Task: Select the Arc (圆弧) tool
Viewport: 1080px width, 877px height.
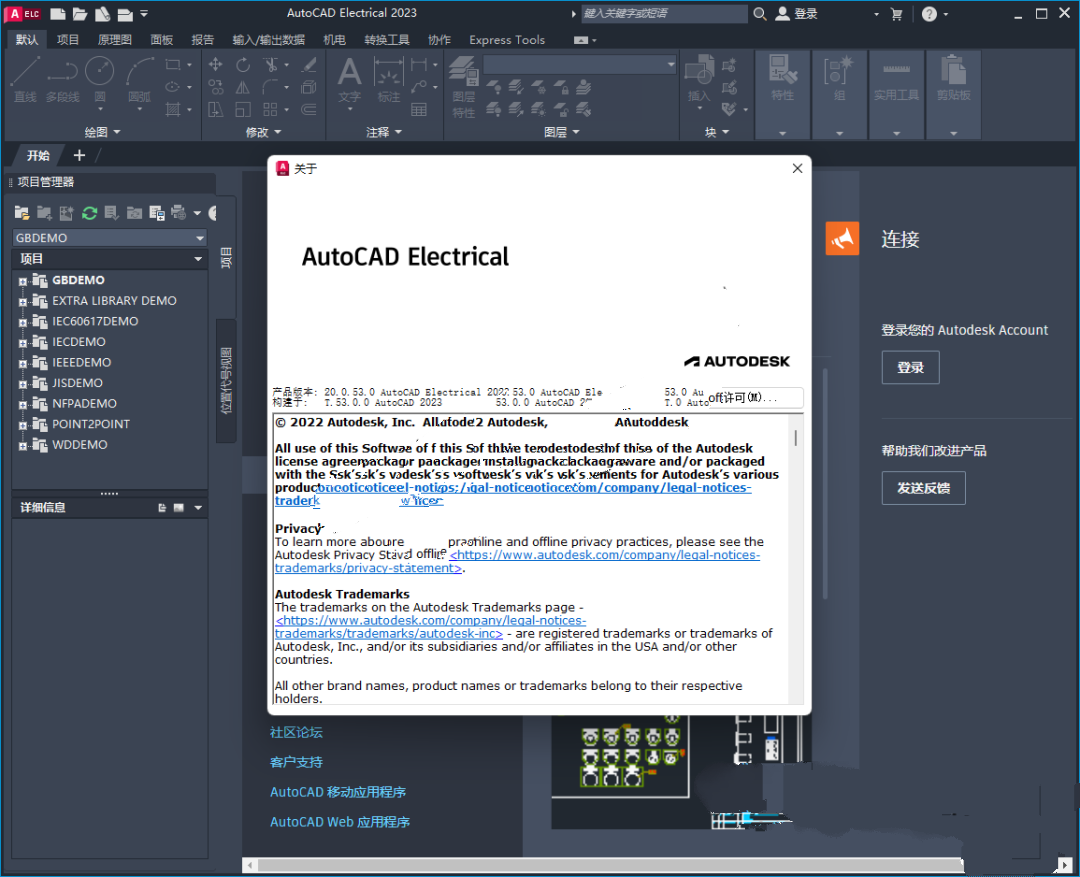Action: pos(140,79)
